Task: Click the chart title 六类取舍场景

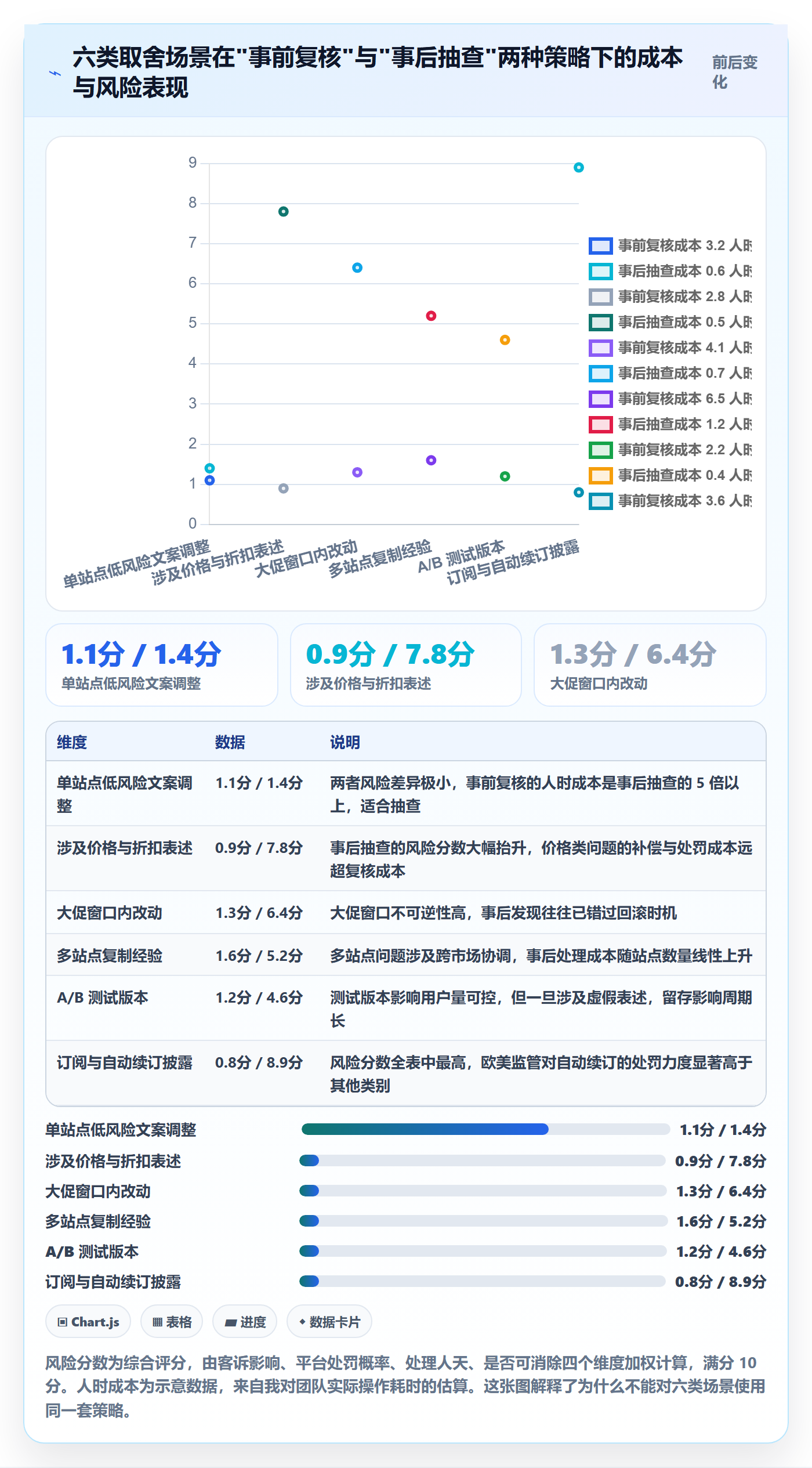Action: click(378, 72)
